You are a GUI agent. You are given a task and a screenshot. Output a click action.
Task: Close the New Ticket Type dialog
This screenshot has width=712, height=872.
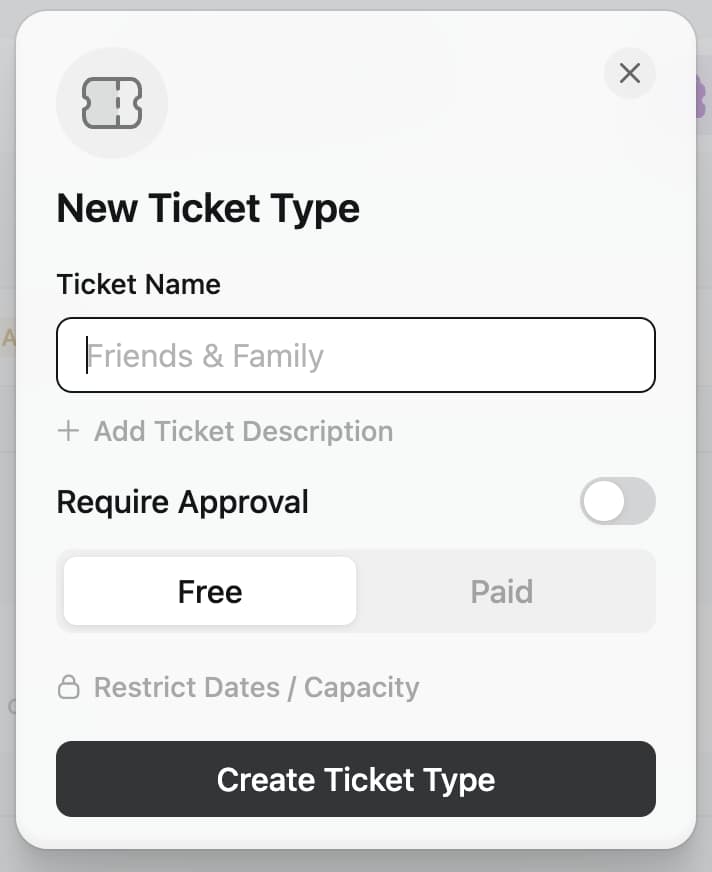pos(630,73)
